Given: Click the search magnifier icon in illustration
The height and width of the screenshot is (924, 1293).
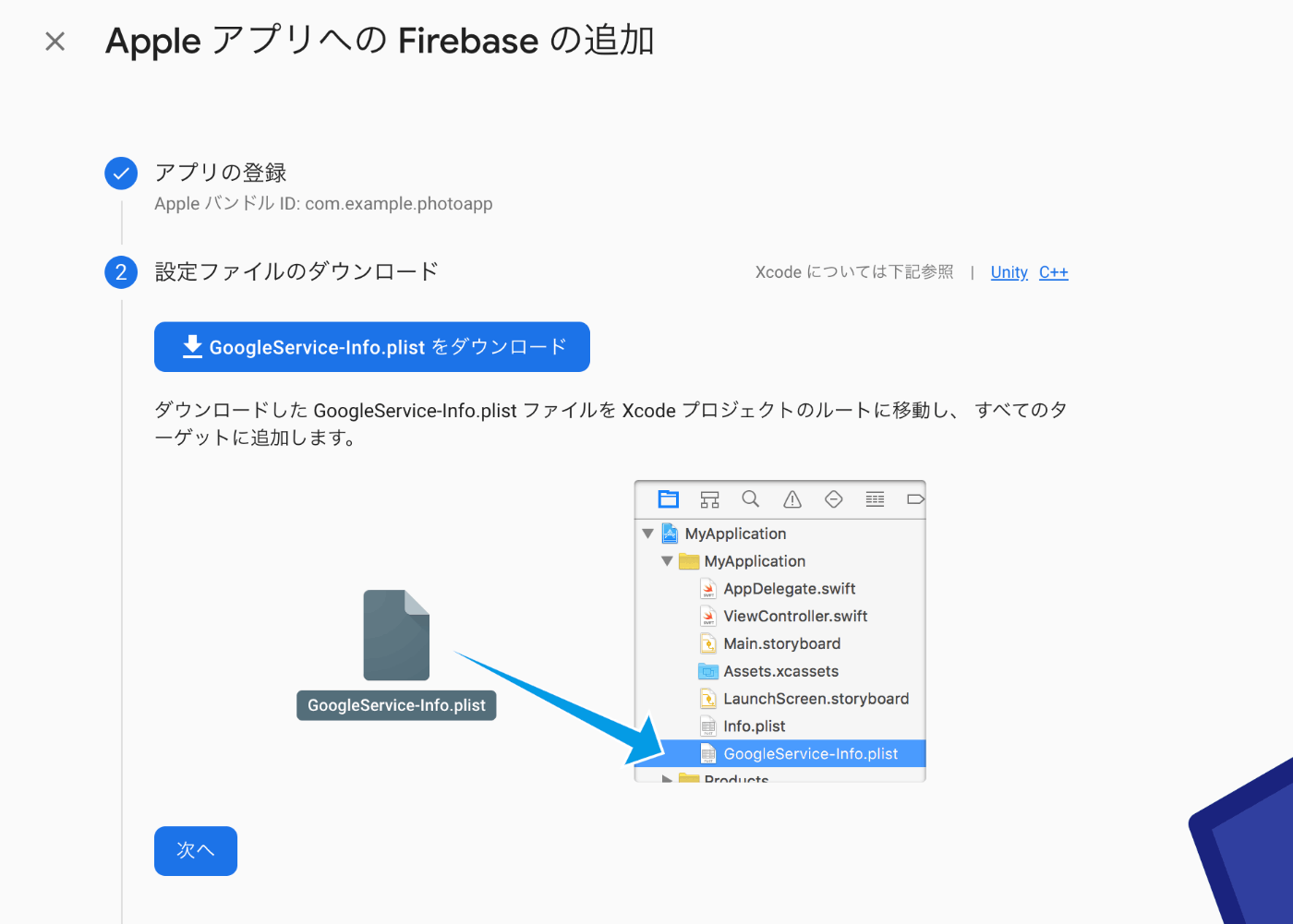Looking at the screenshot, I should point(751,499).
